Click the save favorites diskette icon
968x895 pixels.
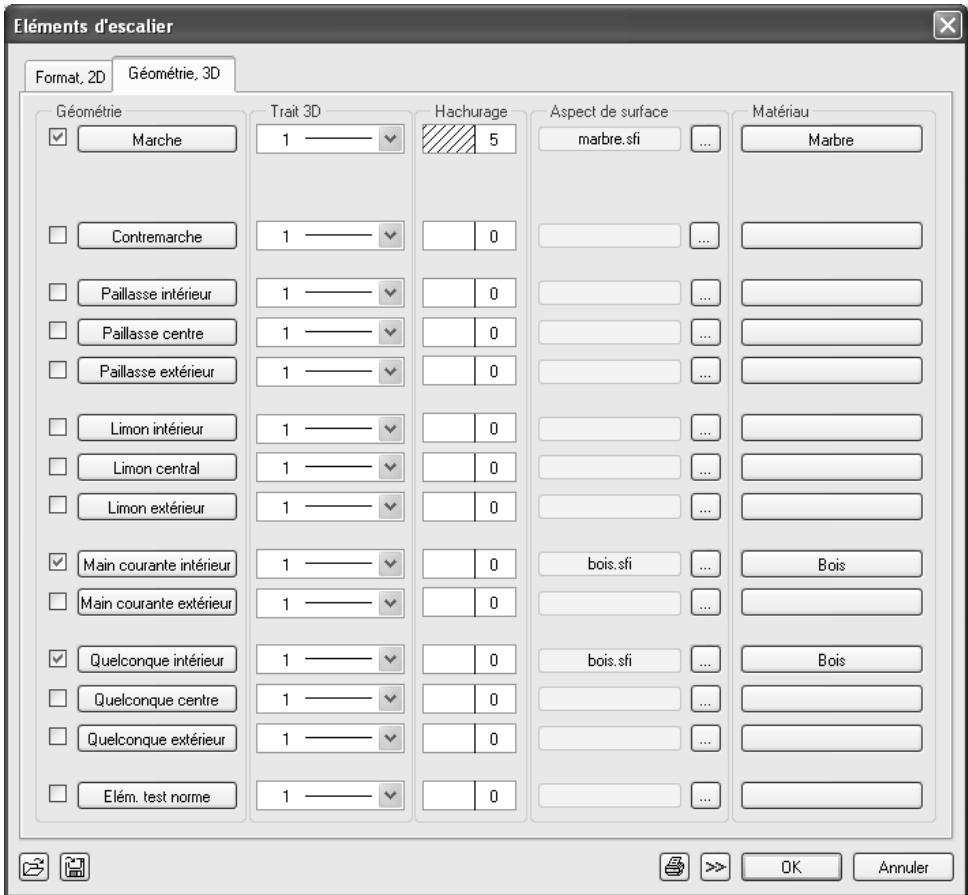coord(75,867)
